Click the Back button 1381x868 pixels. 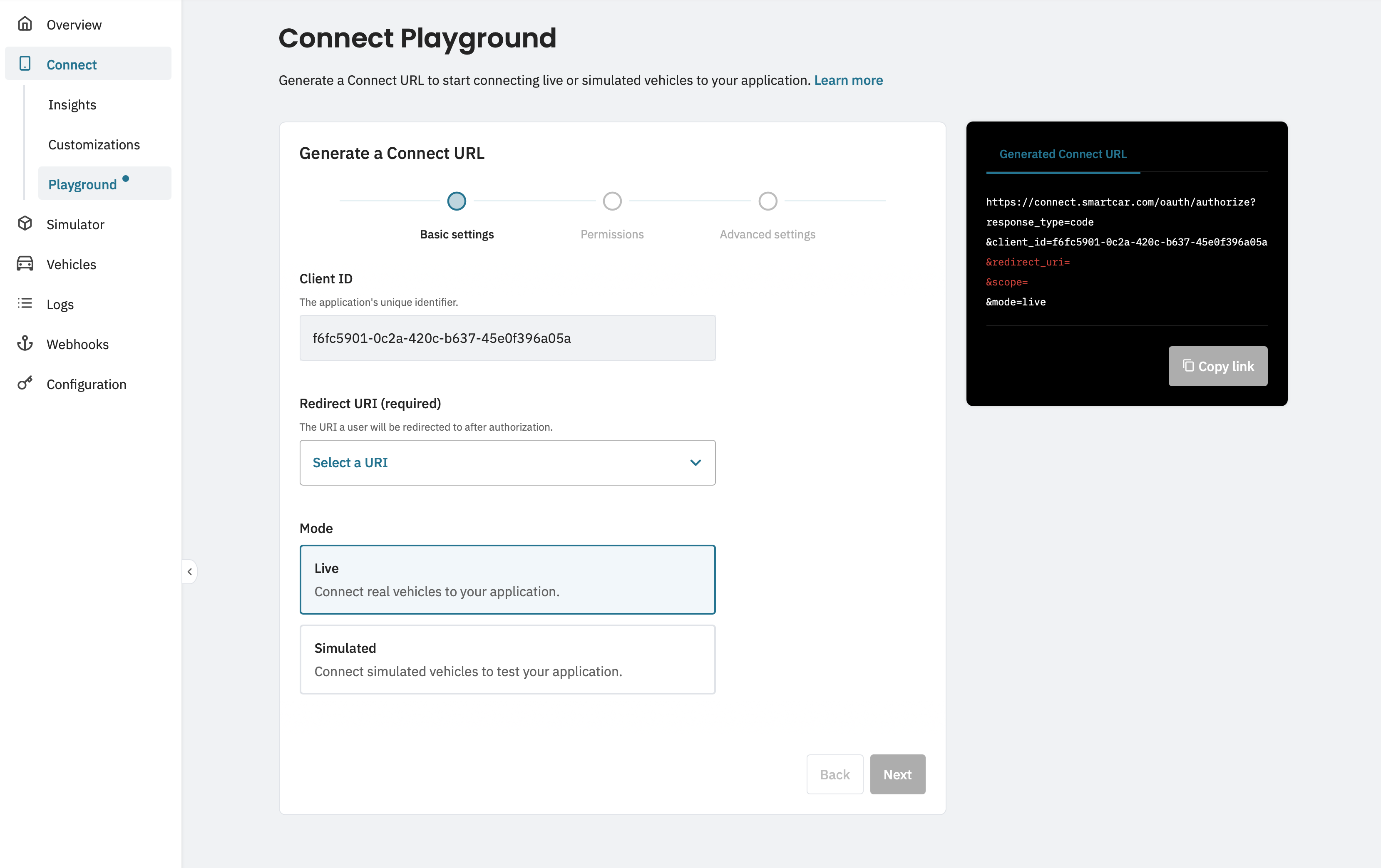[835, 774]
